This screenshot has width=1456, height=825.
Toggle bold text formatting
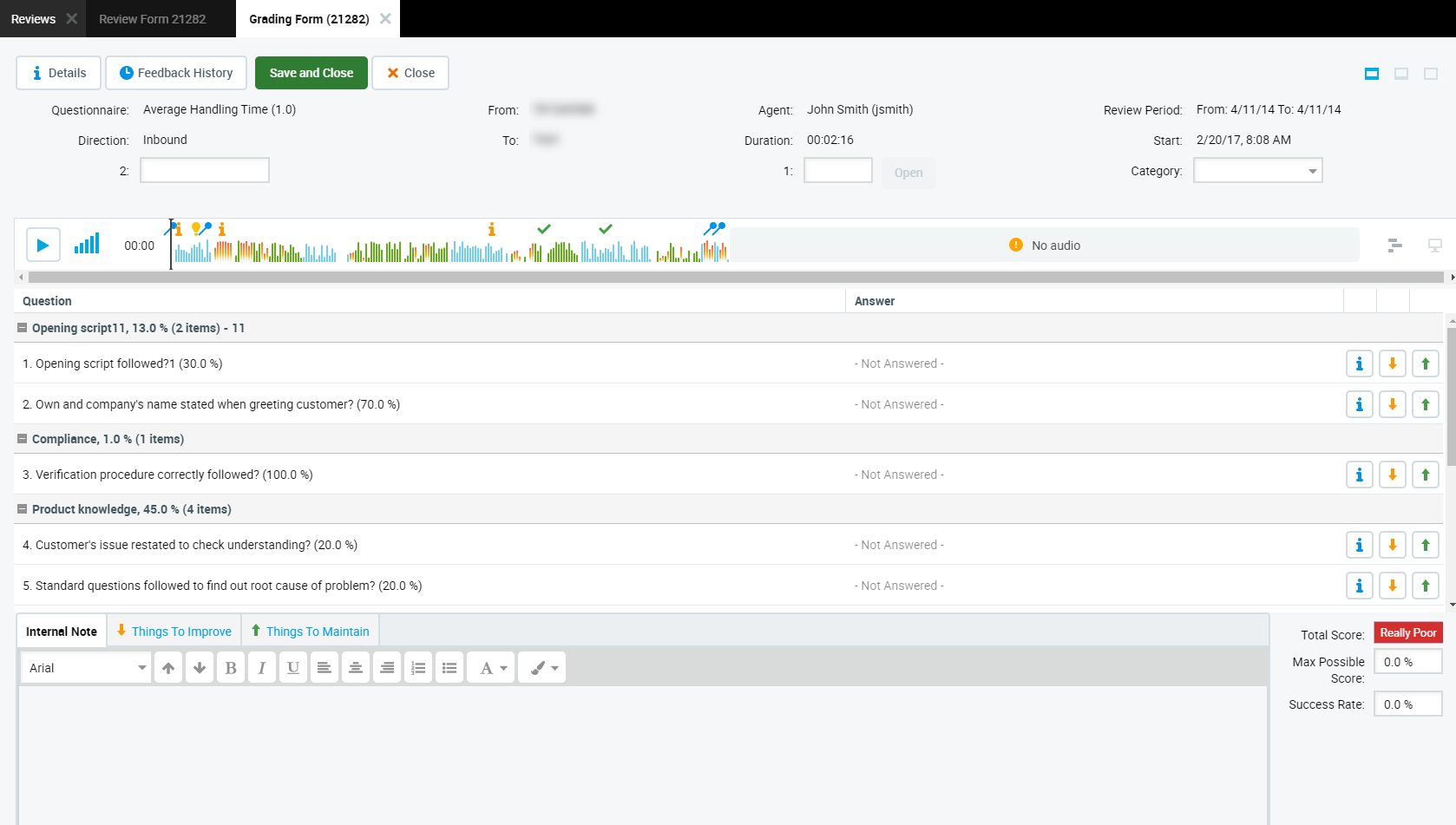point(231,668)
